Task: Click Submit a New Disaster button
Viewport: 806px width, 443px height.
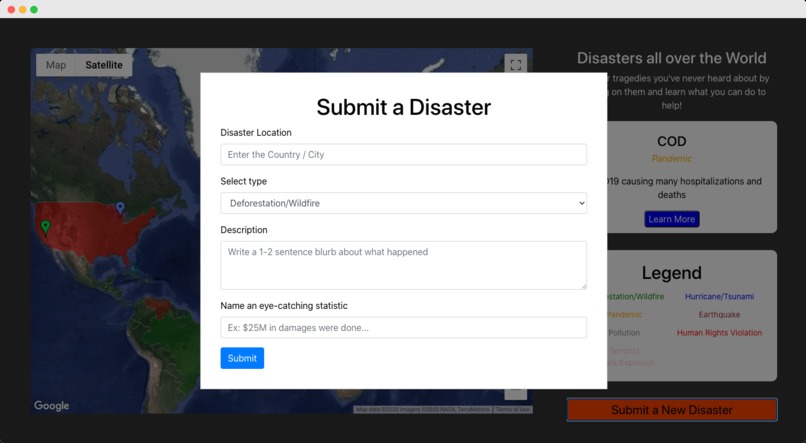Action: pos(672,410)
